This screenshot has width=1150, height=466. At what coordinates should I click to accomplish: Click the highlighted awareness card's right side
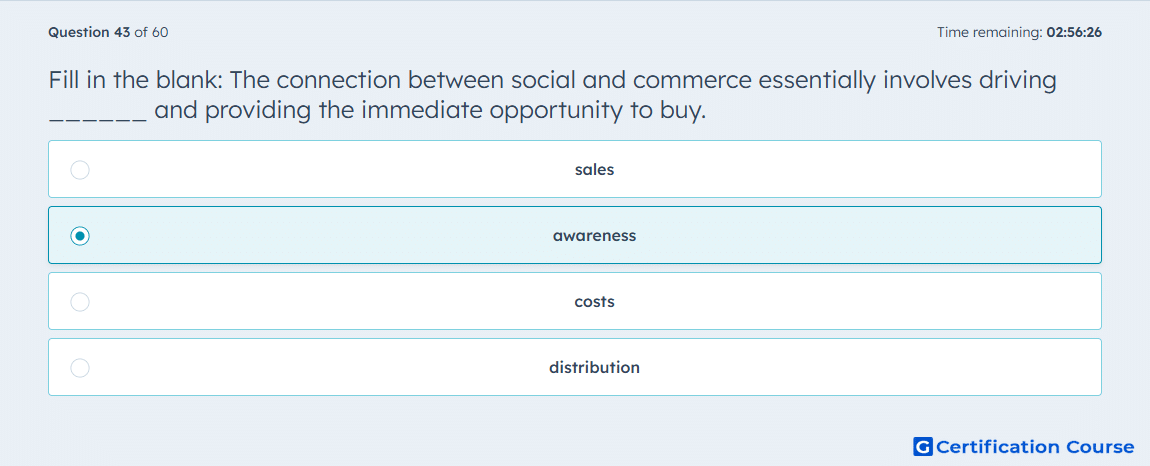click(x=880, y=236)
